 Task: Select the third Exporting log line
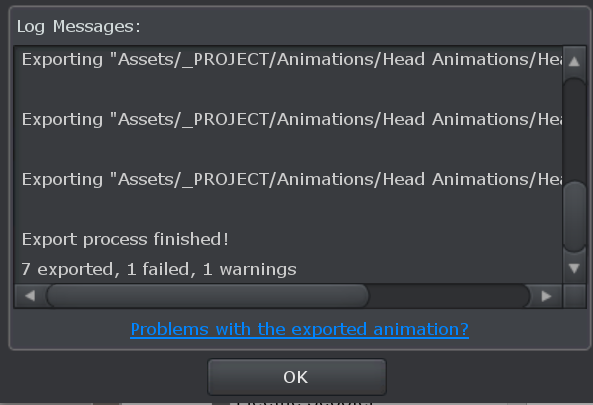pyautogui.click(x=292, y=179)
